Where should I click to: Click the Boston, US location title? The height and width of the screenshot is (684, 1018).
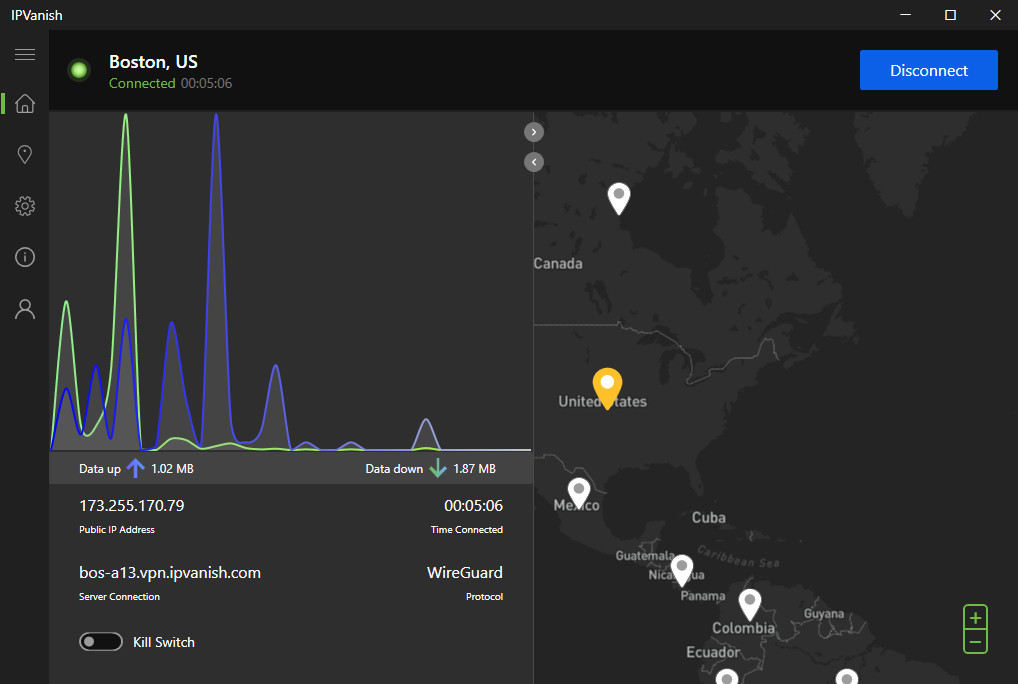(153, 62)
